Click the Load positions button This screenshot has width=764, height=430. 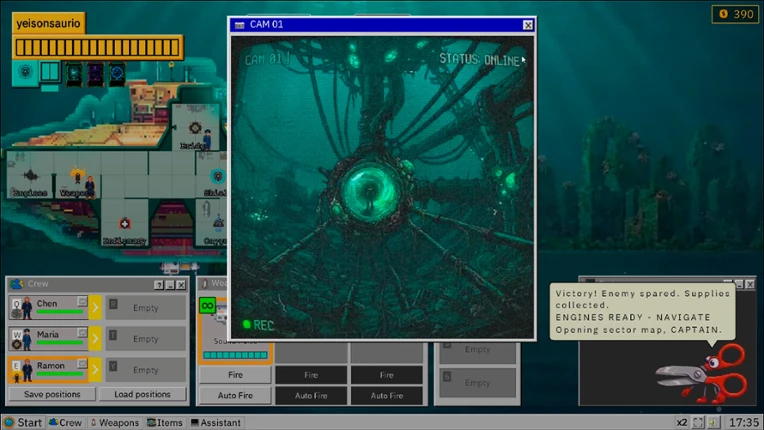[142, 394]
